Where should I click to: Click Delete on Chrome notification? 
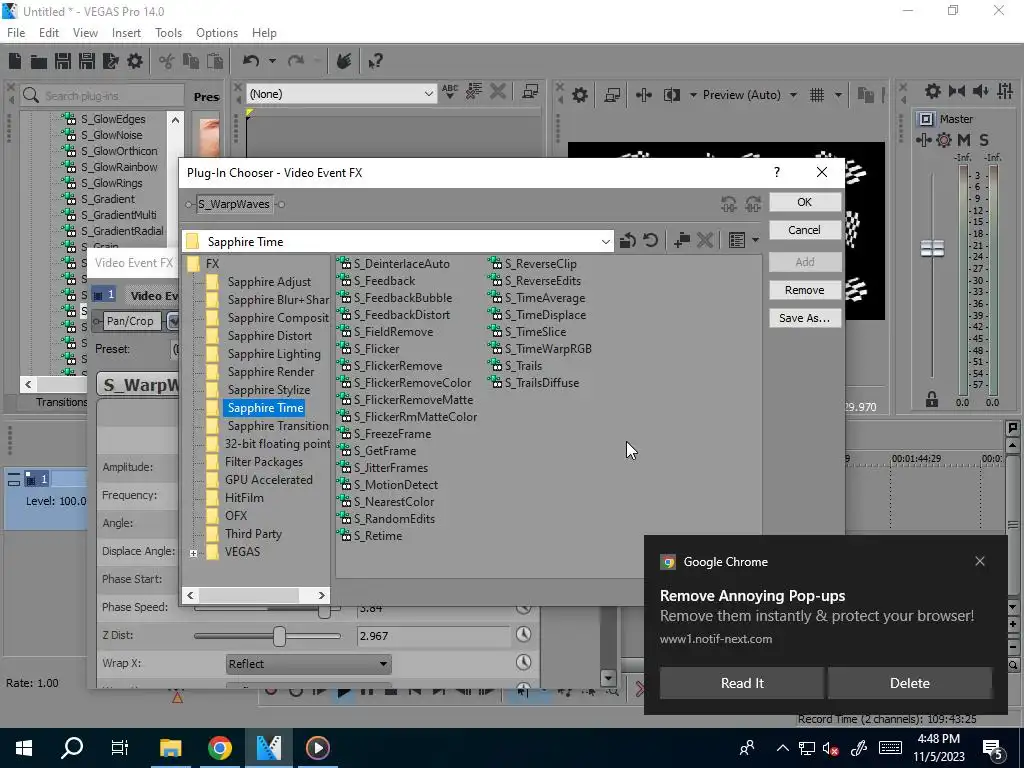coord(910,683)
